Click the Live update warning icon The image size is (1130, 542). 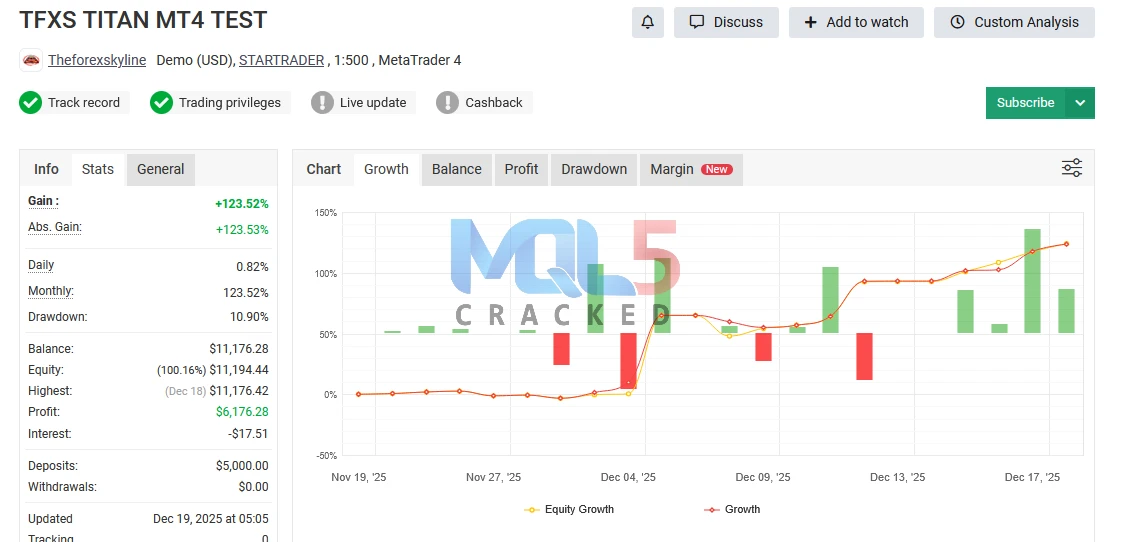pyautogui.click(x=322, y=102)
